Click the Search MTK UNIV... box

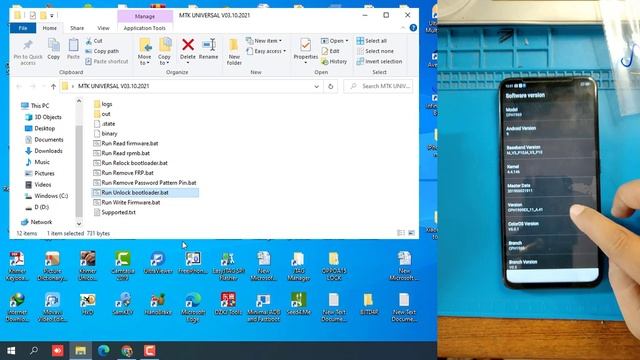click(x=378, y=86)
